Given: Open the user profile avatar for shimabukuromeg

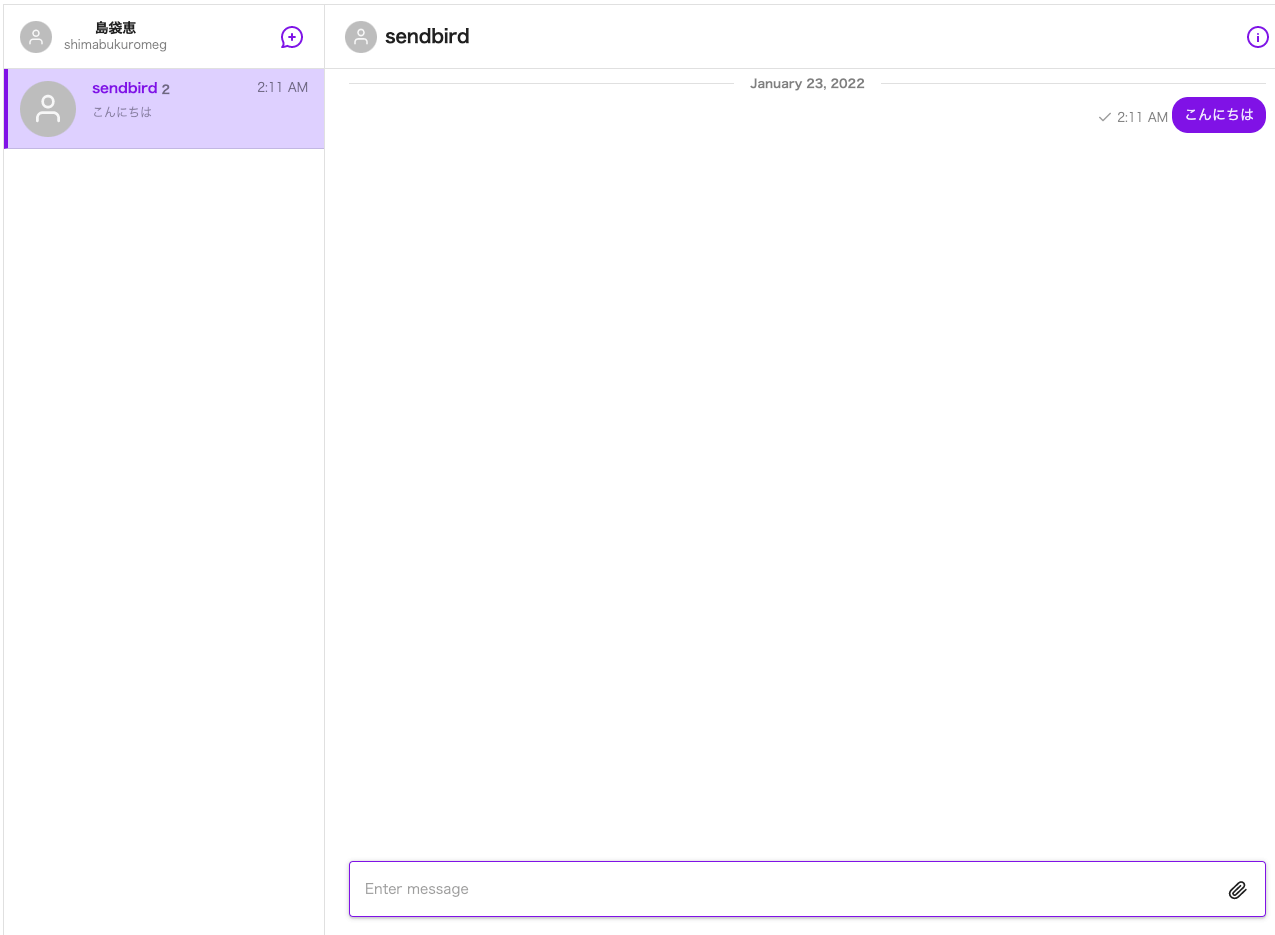Looking at the screenshot, I should tap(36, 37).
